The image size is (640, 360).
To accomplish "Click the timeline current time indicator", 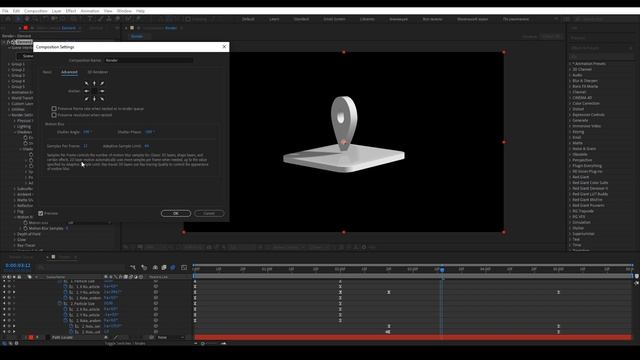I will pos(442,269).
